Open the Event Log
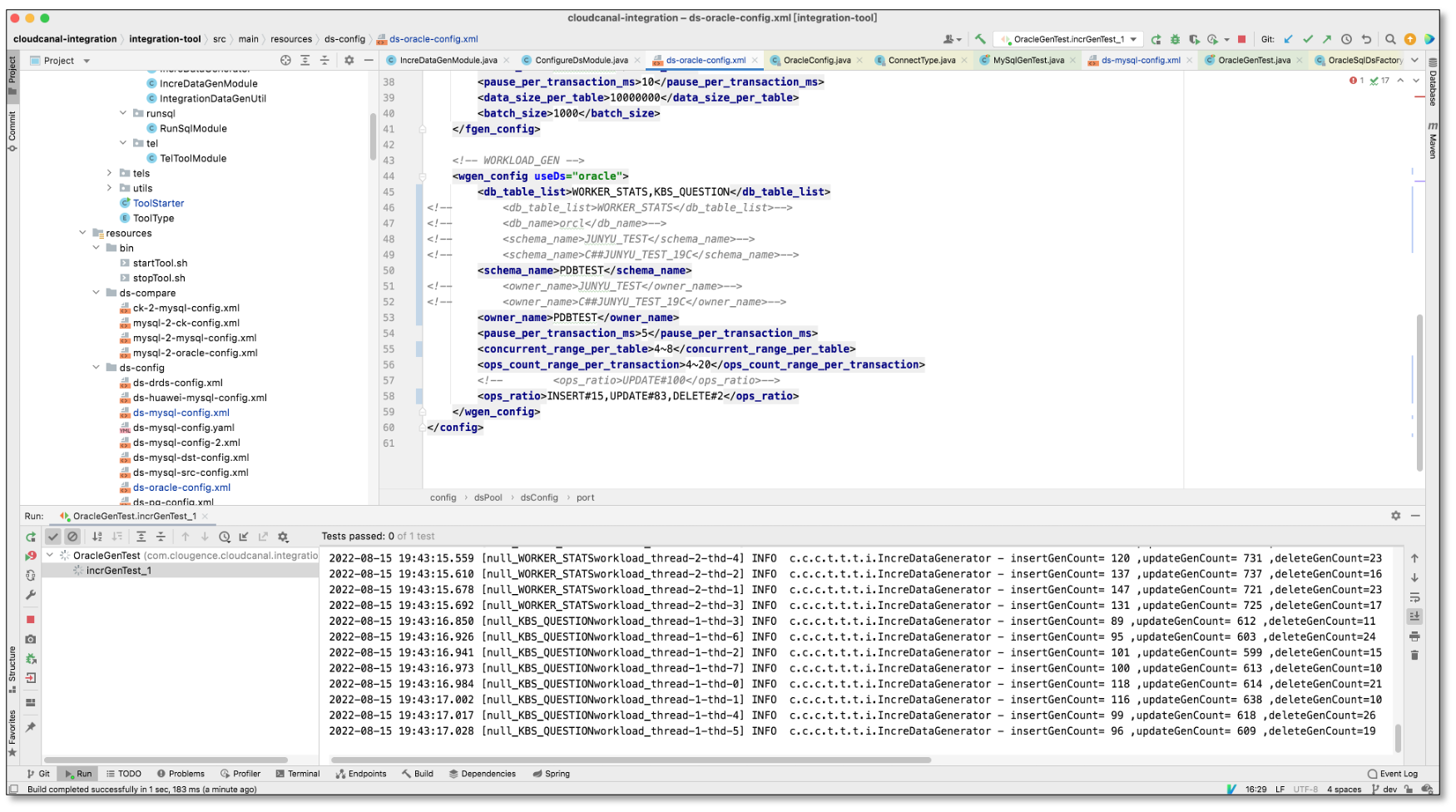The width and height of the screenshot is (1456, 812). [x=1396, y=774]
